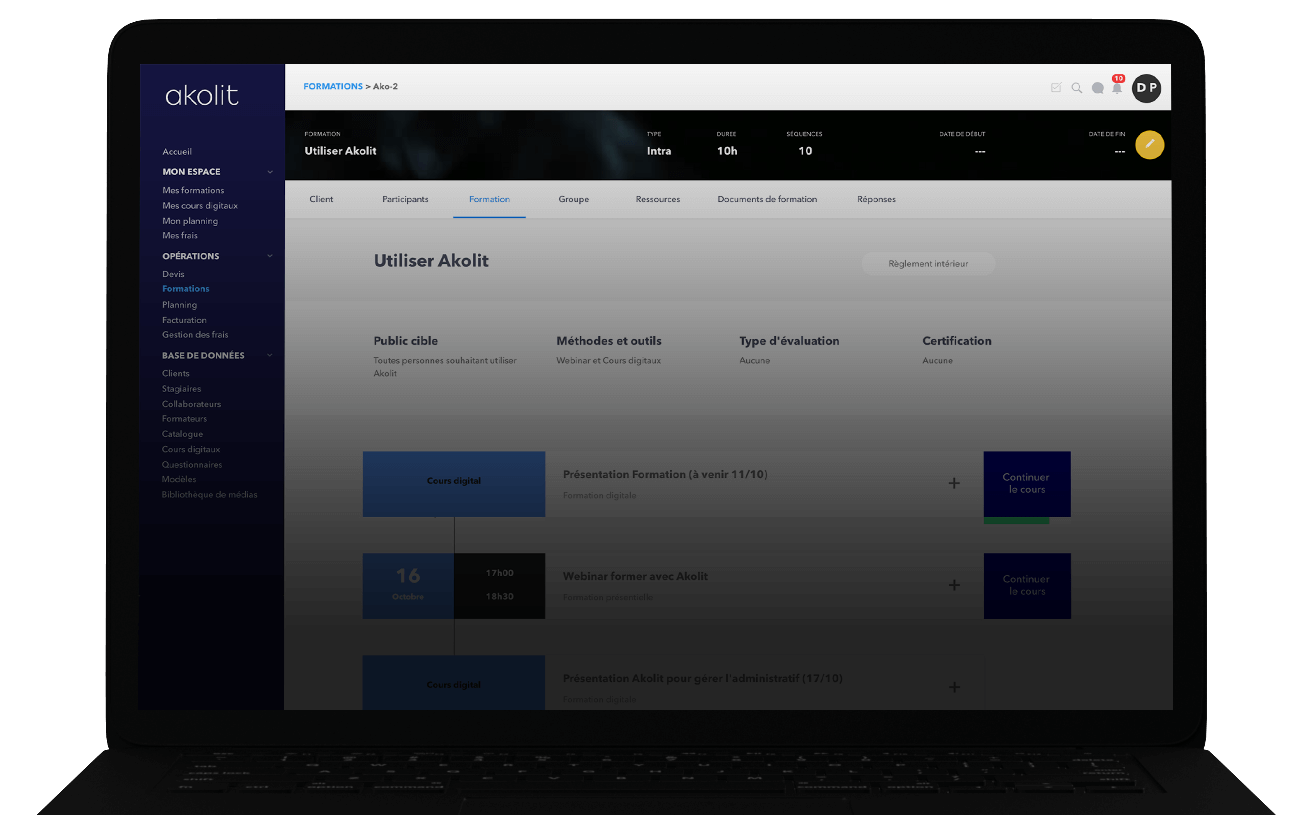Click the search magnifier icon
1312x815 pixels.
click(x=1077, y=88)
